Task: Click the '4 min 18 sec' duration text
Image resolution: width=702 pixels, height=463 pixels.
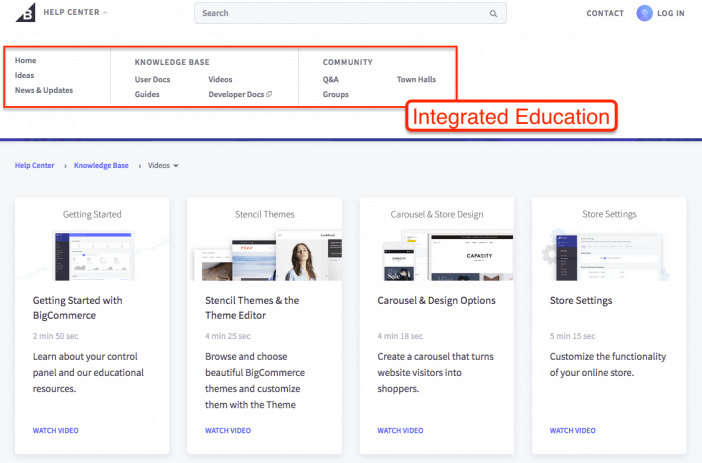Action: [400, 336]
